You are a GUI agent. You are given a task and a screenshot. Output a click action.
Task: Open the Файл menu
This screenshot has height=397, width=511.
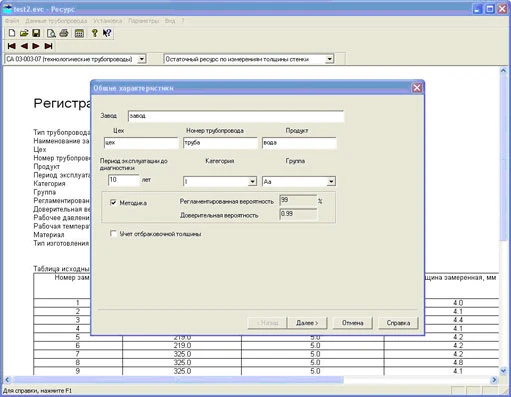coord(12,21)
